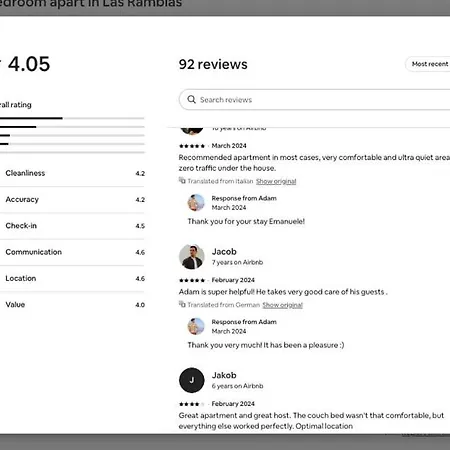The image size is (450, 450).
Task: Click the Jakob reviewer name
Action: [x=224, y=375]
